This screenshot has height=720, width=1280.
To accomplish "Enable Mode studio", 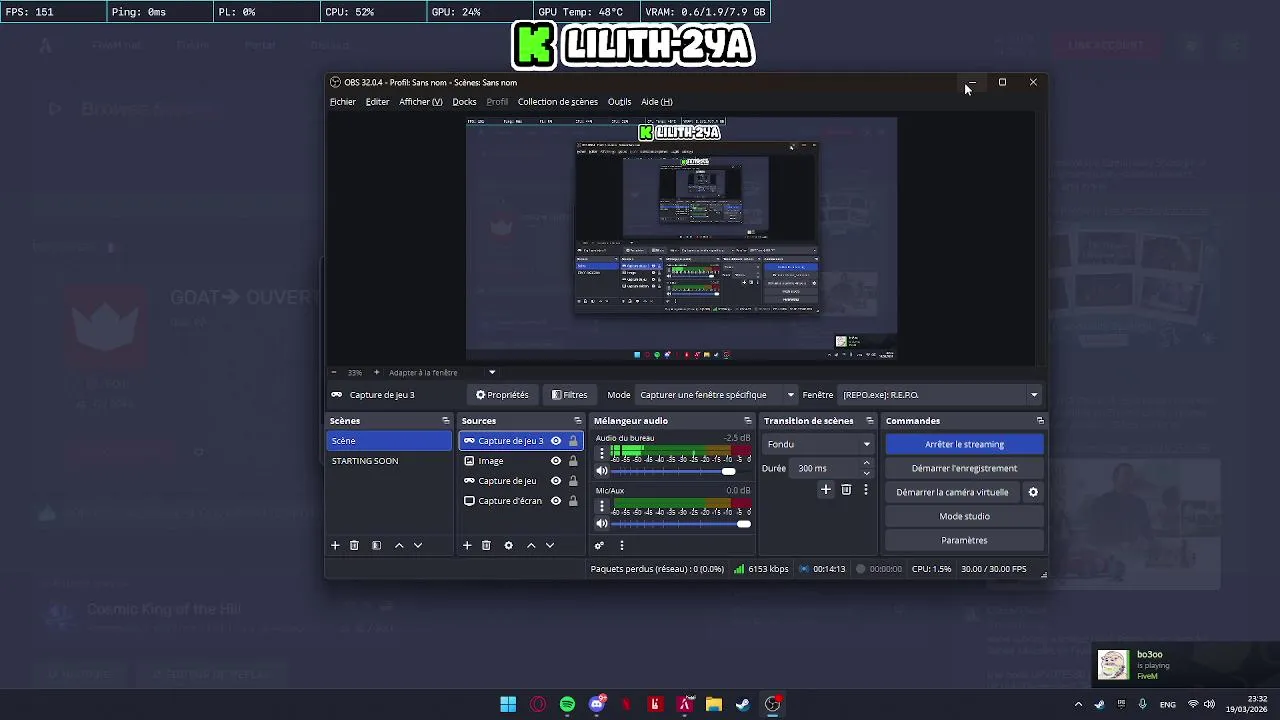I will pos(965,516).
